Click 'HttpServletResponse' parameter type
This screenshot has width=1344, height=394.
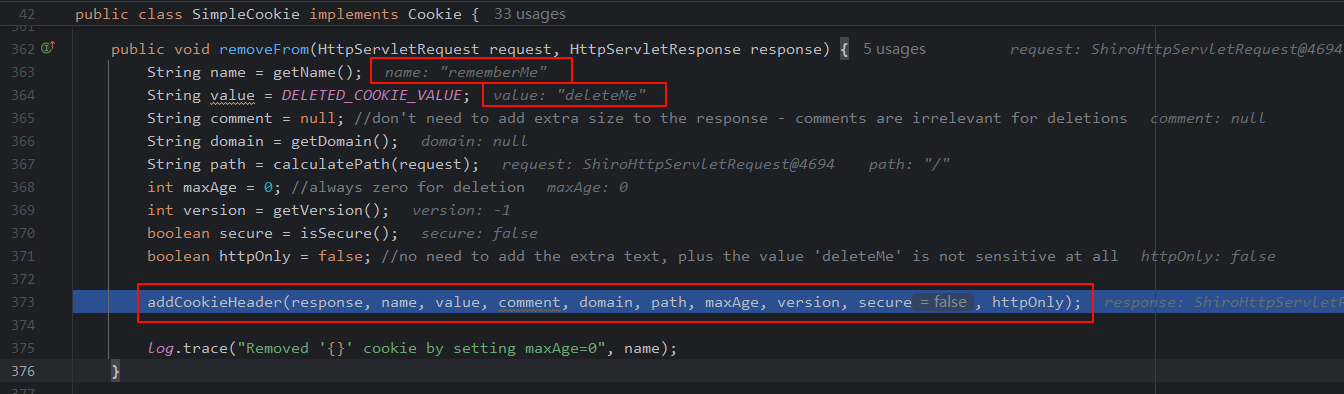(656, 49)
